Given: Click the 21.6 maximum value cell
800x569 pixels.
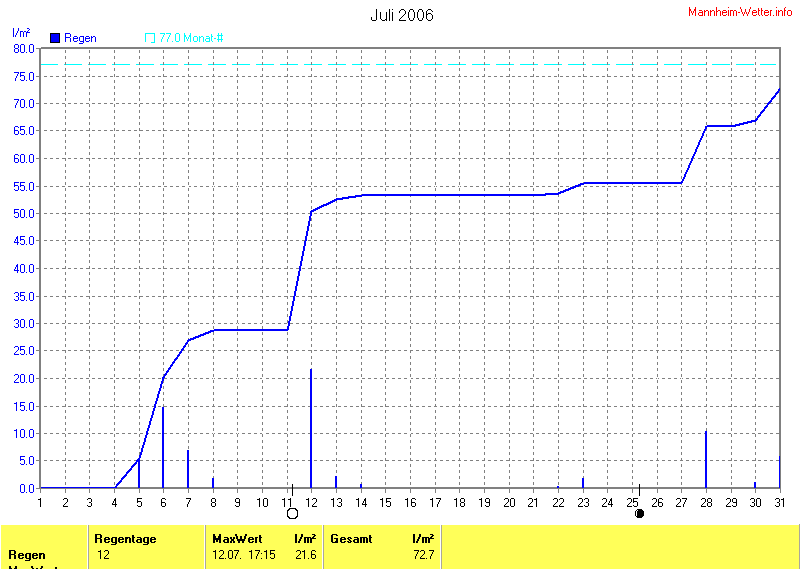Looking at the screenshot, I should pos(305,554).
